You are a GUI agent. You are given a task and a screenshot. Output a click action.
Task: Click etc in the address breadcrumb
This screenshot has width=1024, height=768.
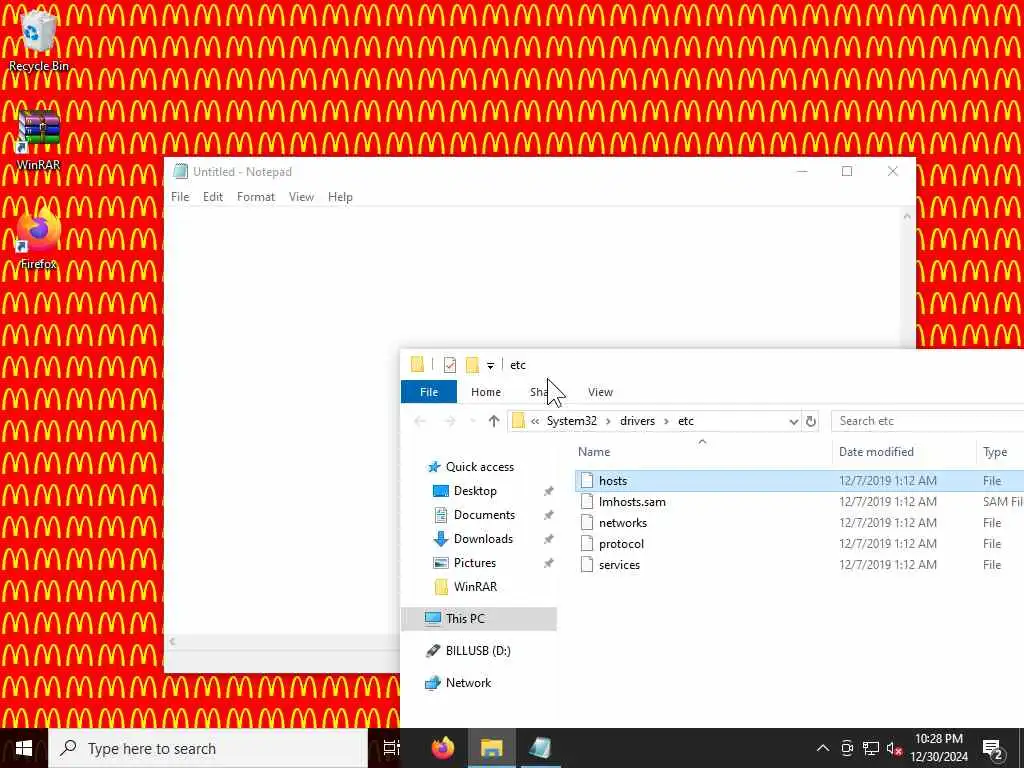tap(686, 421)
